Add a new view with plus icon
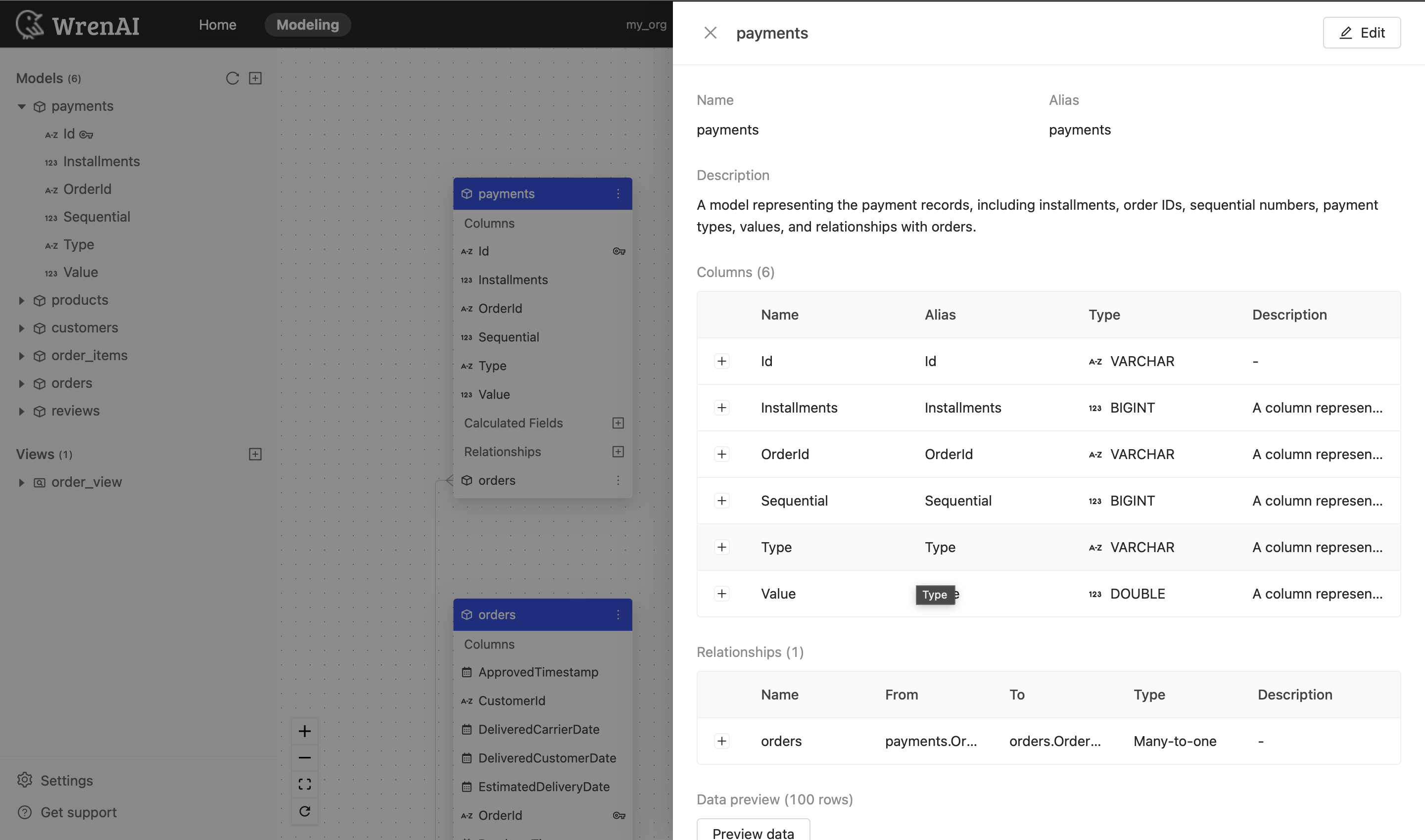This screenshot has width=1425, height=840. (x=255, y=454)
